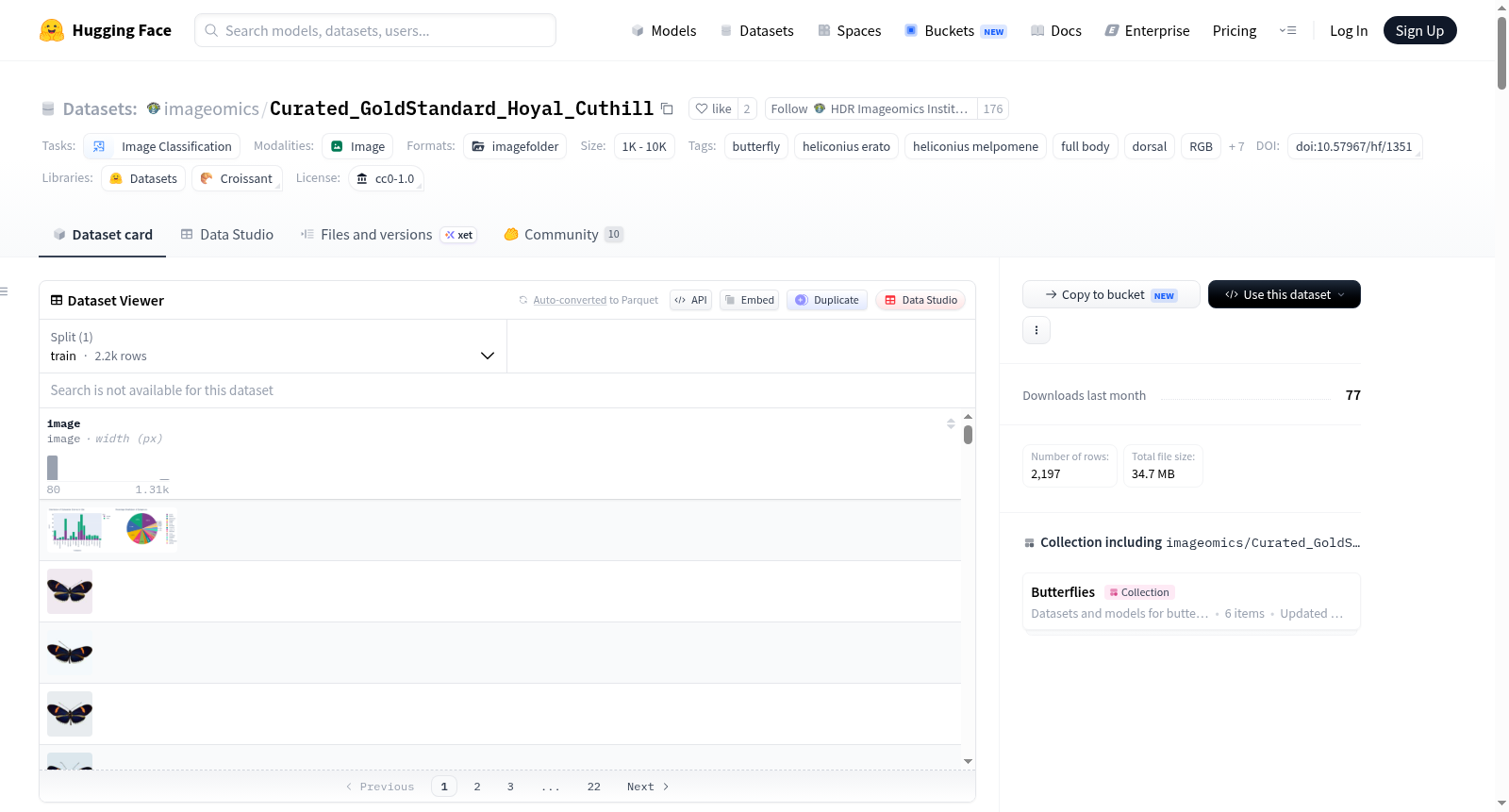Go to viewer page 3

click(510, 787)
